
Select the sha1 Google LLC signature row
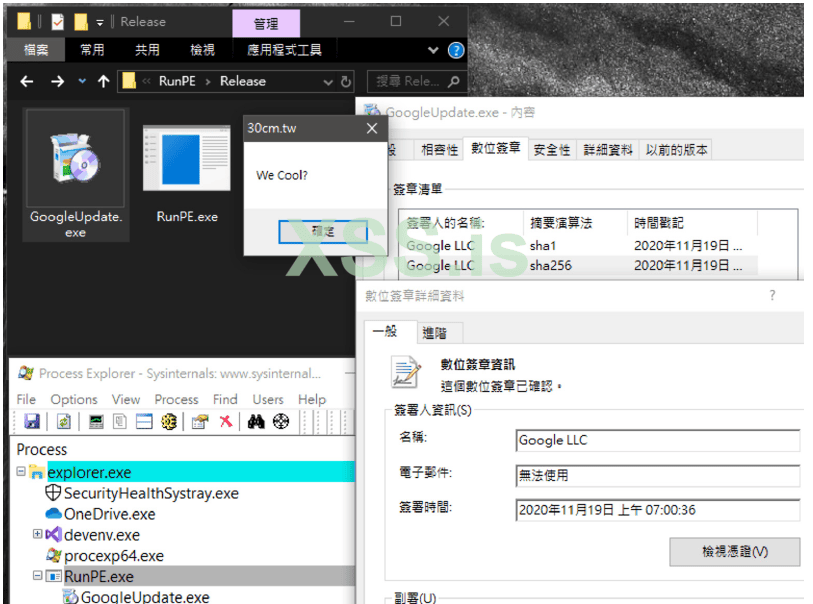coord(578,245)
